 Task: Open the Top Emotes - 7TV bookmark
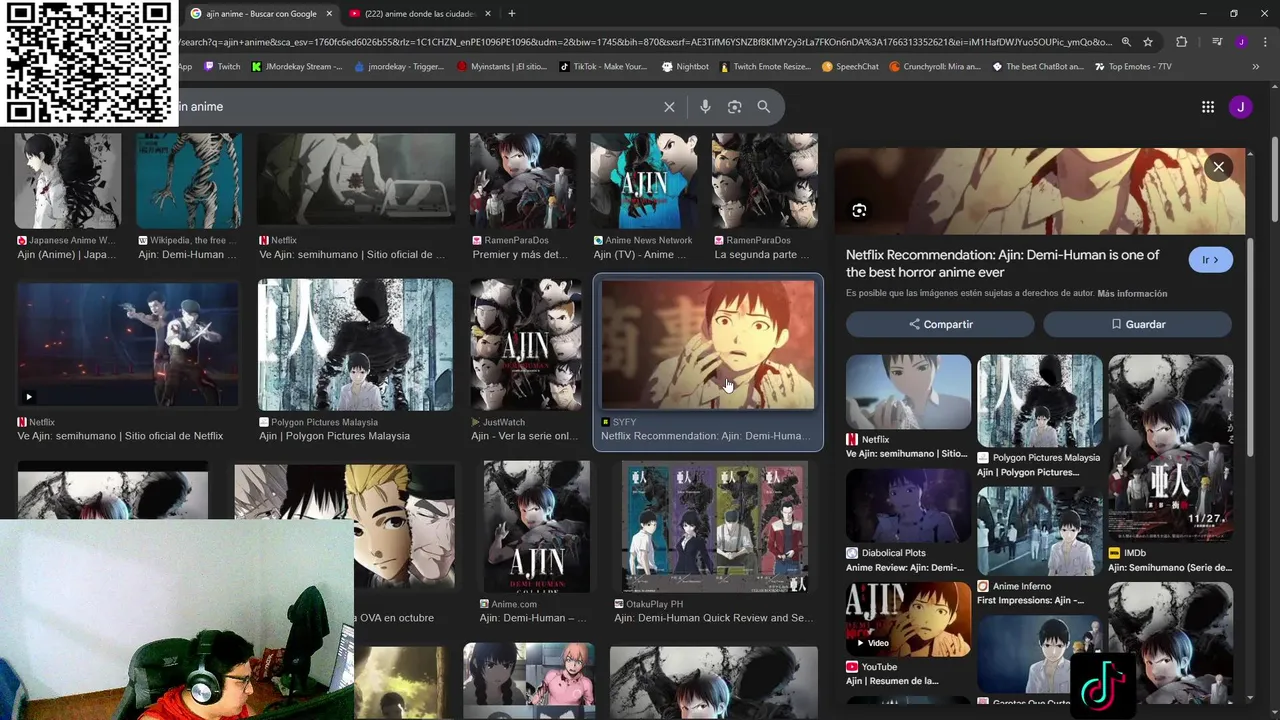[1133, 67]
